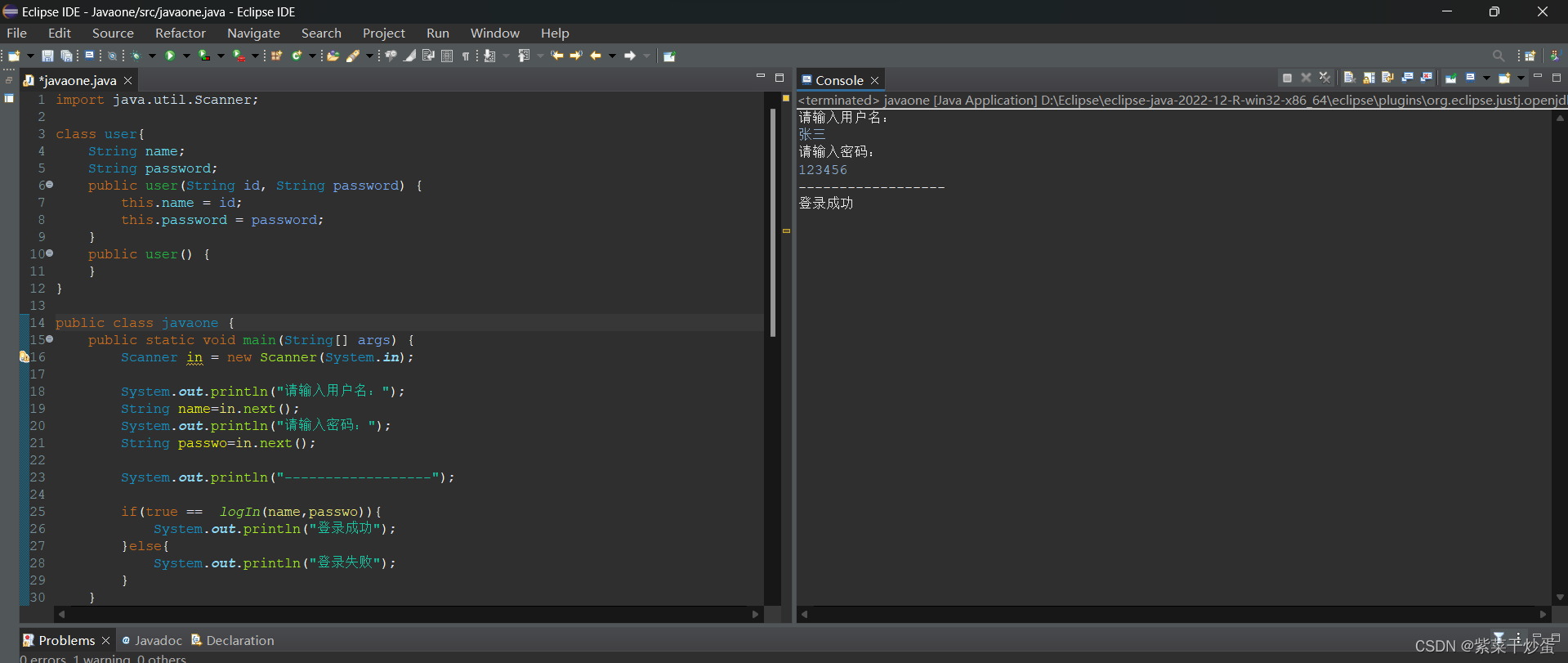Viewport: 1568px width, 663px height.
Task: Switch to the Declaration tab
Action: point(233,640)
